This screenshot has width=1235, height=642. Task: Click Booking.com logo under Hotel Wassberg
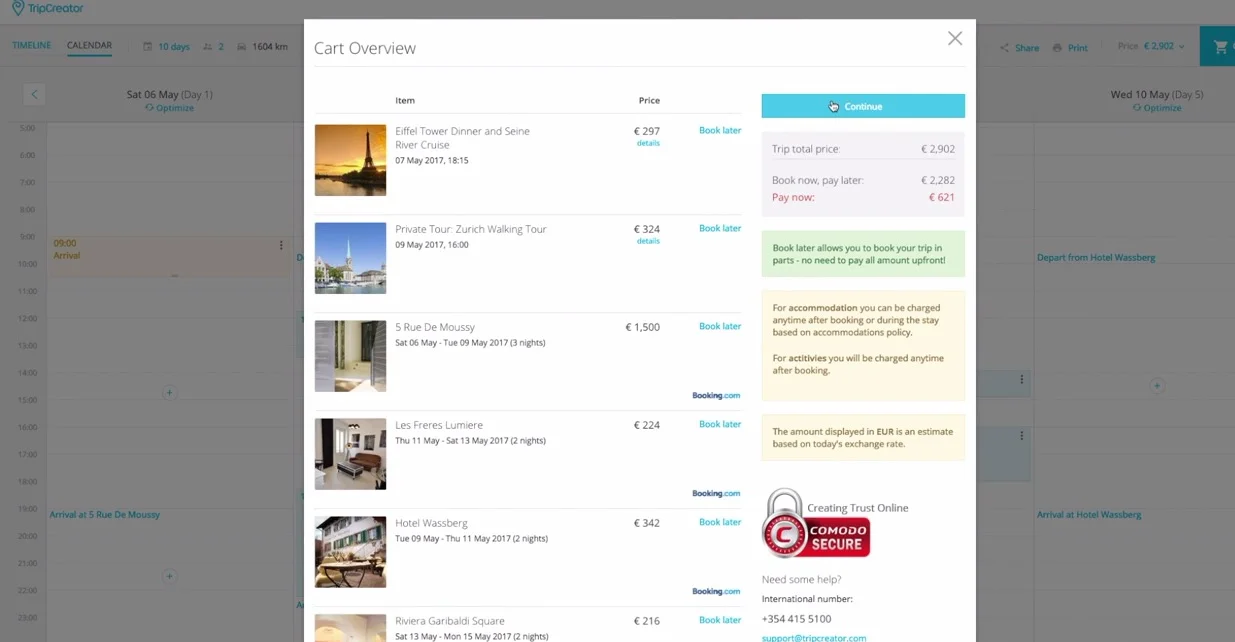click(x=716, y=592)
